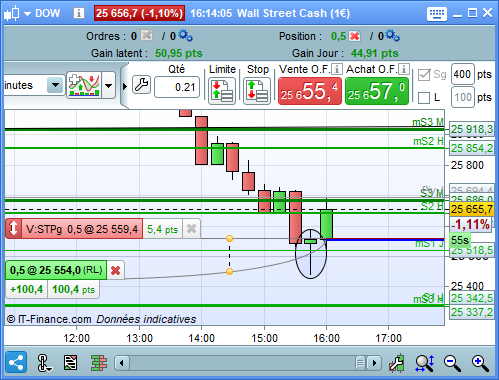The height and width of the screenshot is (380, 499).
Task: Click the Limite order button
Action: (222, 91)
